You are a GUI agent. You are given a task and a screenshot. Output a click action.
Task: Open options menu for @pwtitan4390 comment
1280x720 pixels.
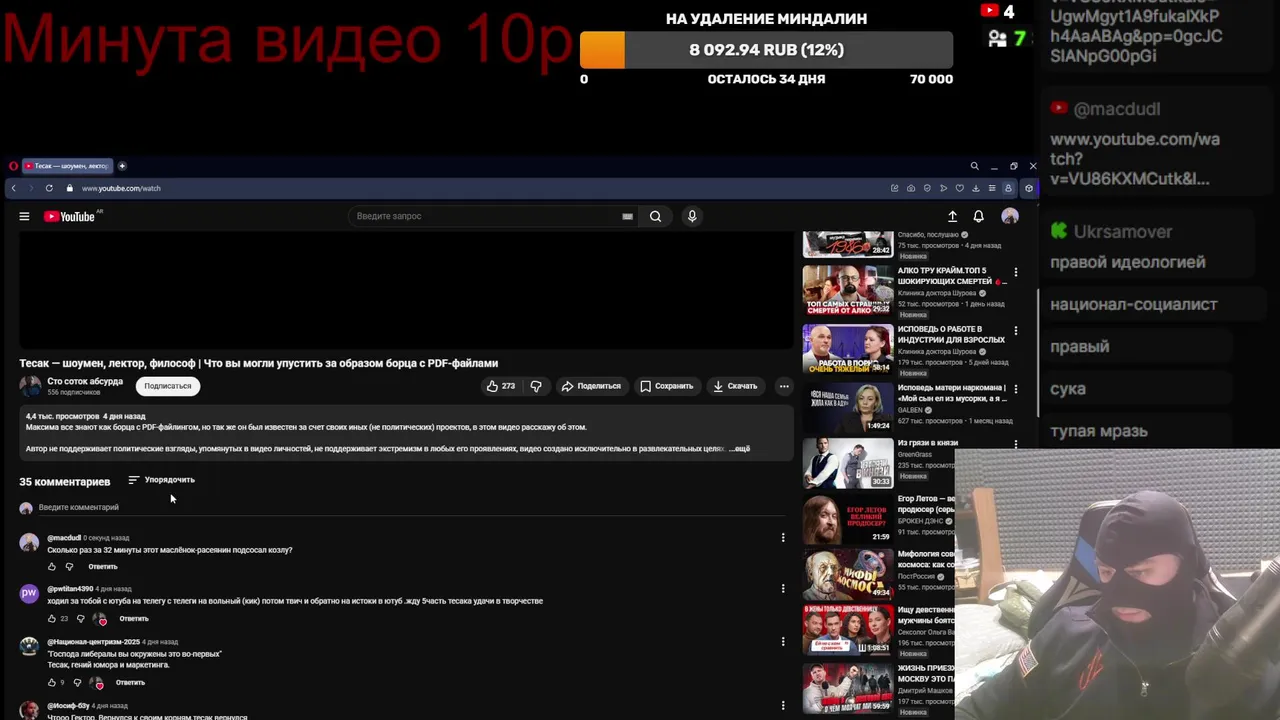(783, 589)
